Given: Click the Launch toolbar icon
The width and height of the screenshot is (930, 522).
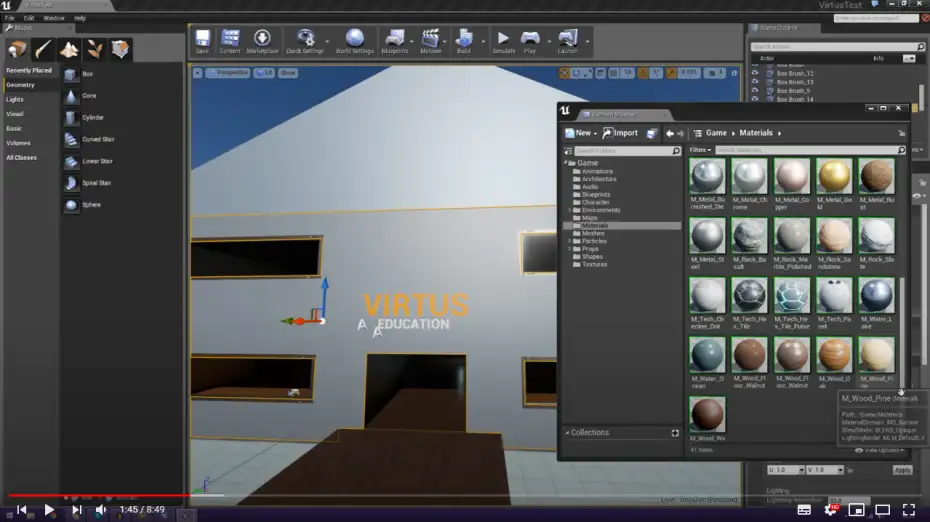Looking at the screenshot, I should tap(568, 41).
